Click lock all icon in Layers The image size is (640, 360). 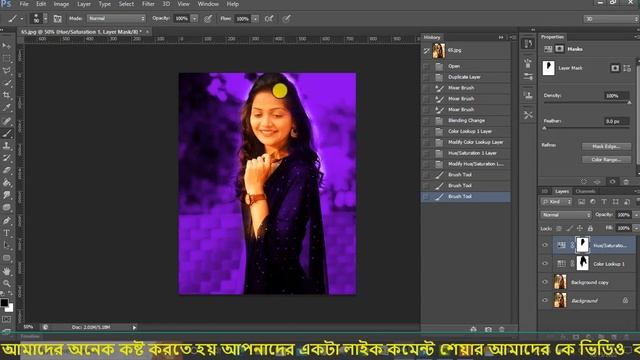click(590, 228)
